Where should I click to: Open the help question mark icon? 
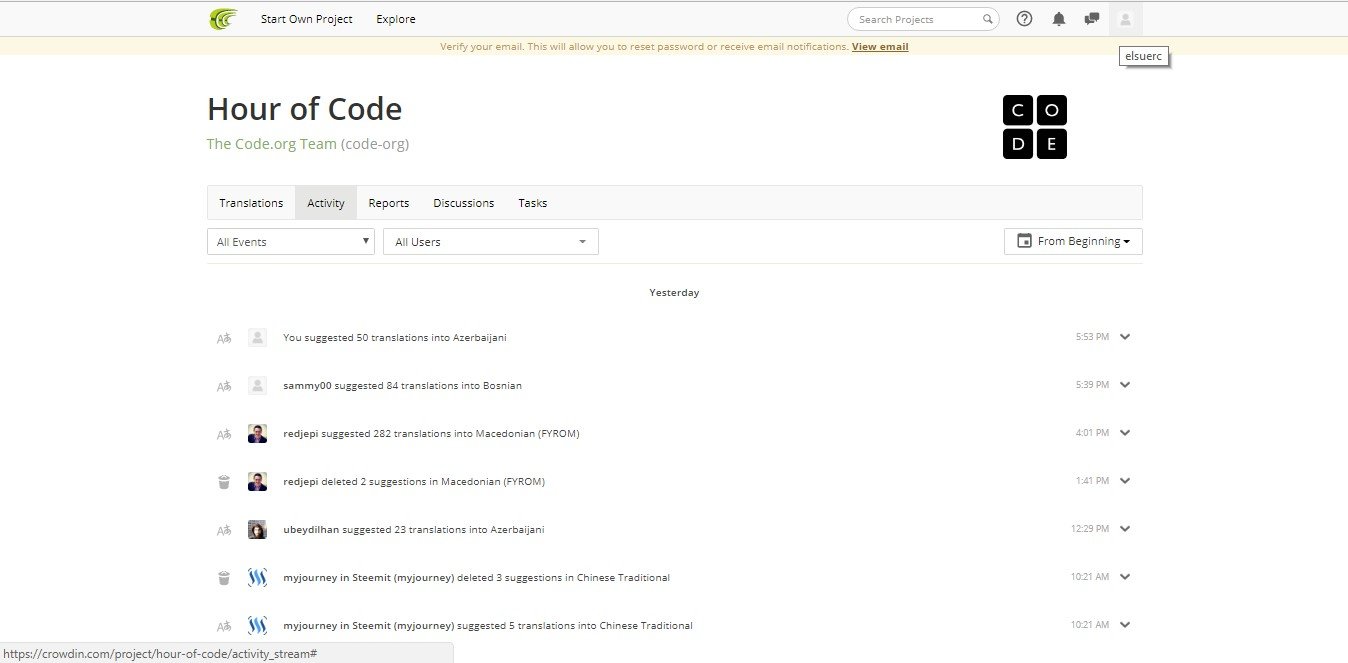click(1024, 19)
